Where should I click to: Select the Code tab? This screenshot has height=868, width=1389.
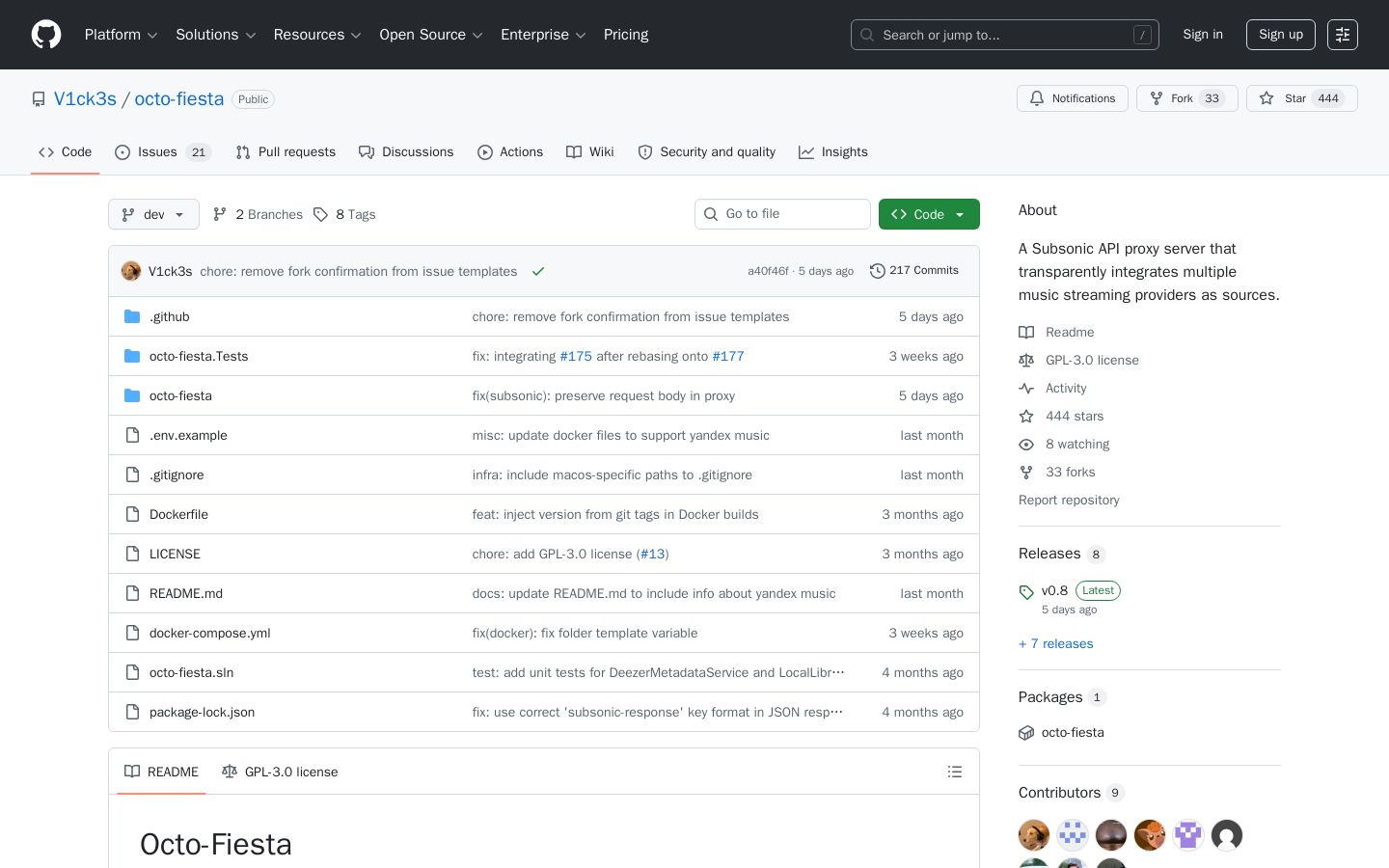click(66, 152)
